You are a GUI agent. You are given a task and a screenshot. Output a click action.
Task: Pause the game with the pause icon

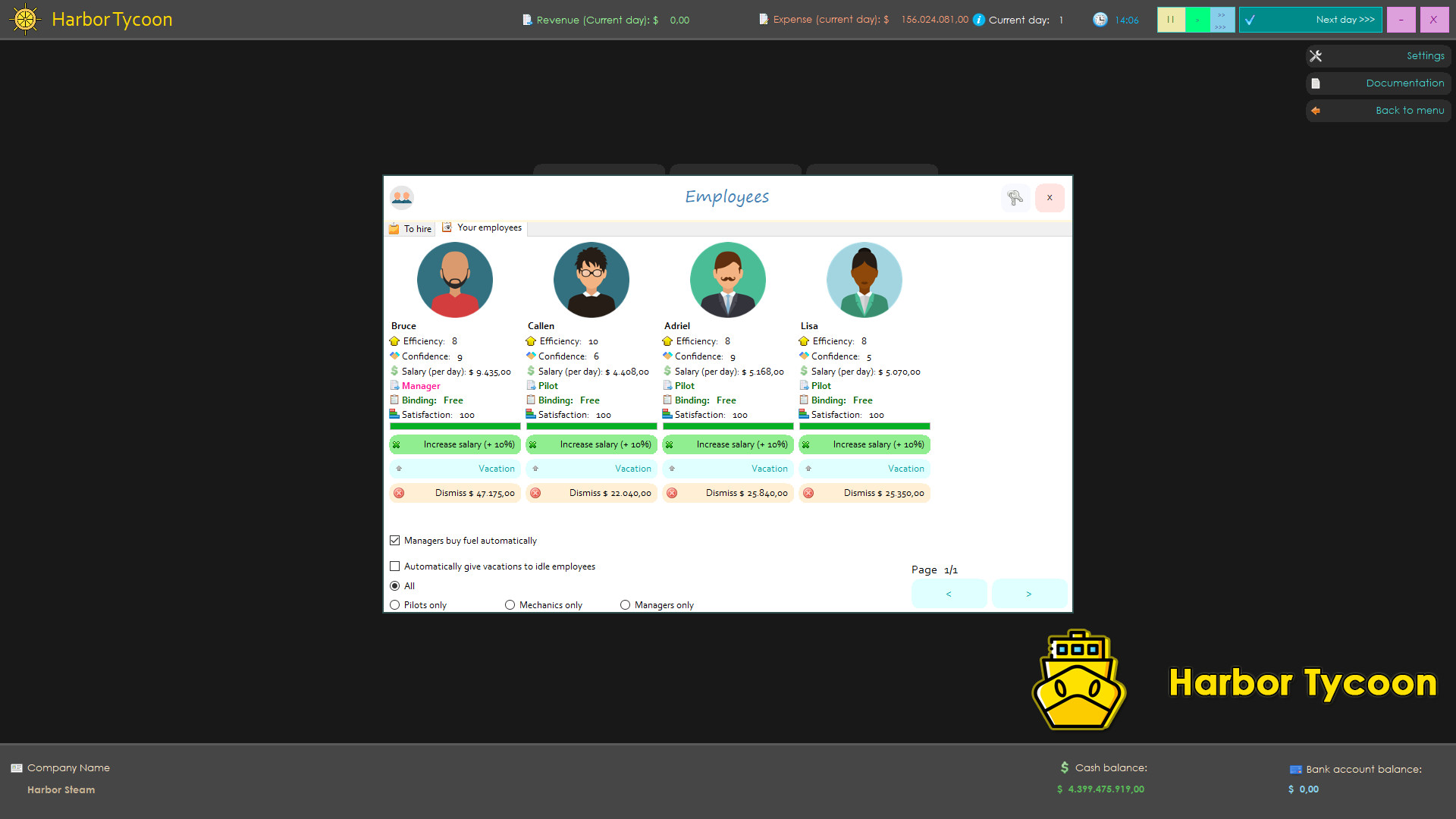coord(1171,19)
